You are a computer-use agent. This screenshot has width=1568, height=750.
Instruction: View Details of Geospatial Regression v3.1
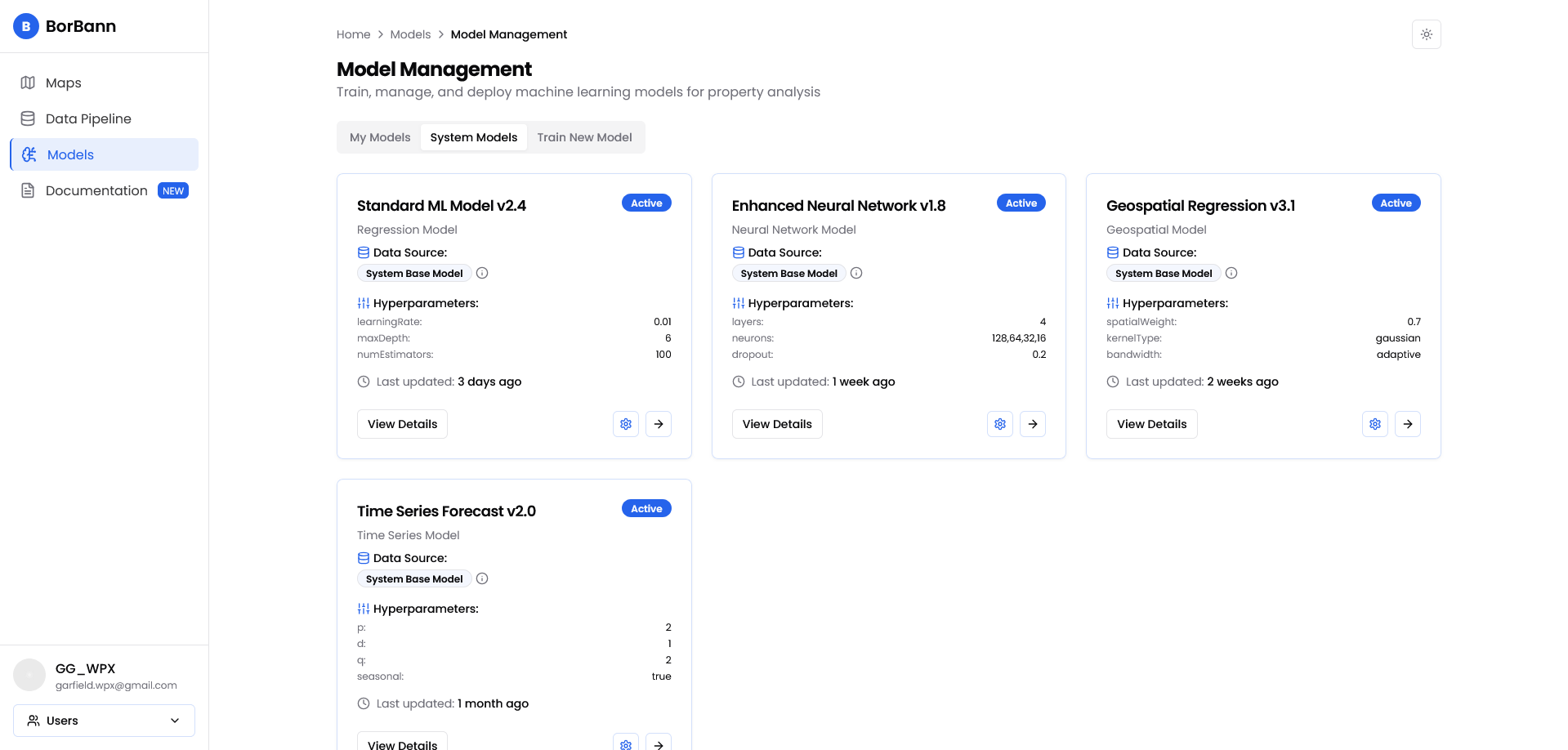pos(1151,424)
